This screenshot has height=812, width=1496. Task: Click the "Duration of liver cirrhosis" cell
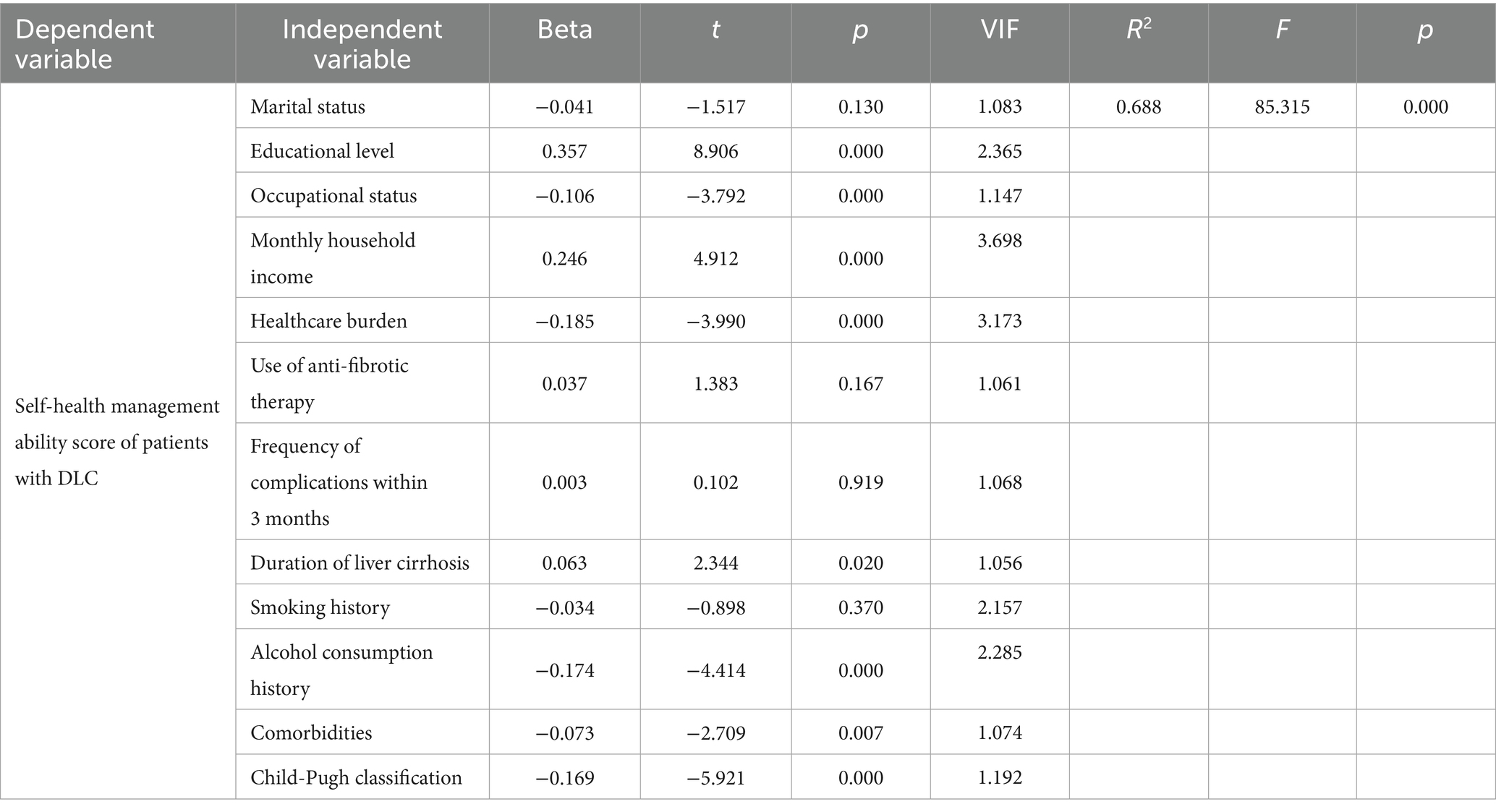[x=360, y=563]
